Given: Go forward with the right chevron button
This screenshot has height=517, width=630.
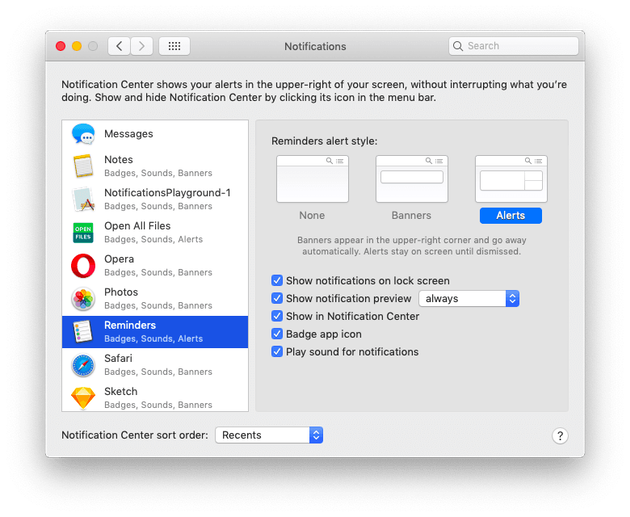Looking at the screenshot, I should (141, 46).
